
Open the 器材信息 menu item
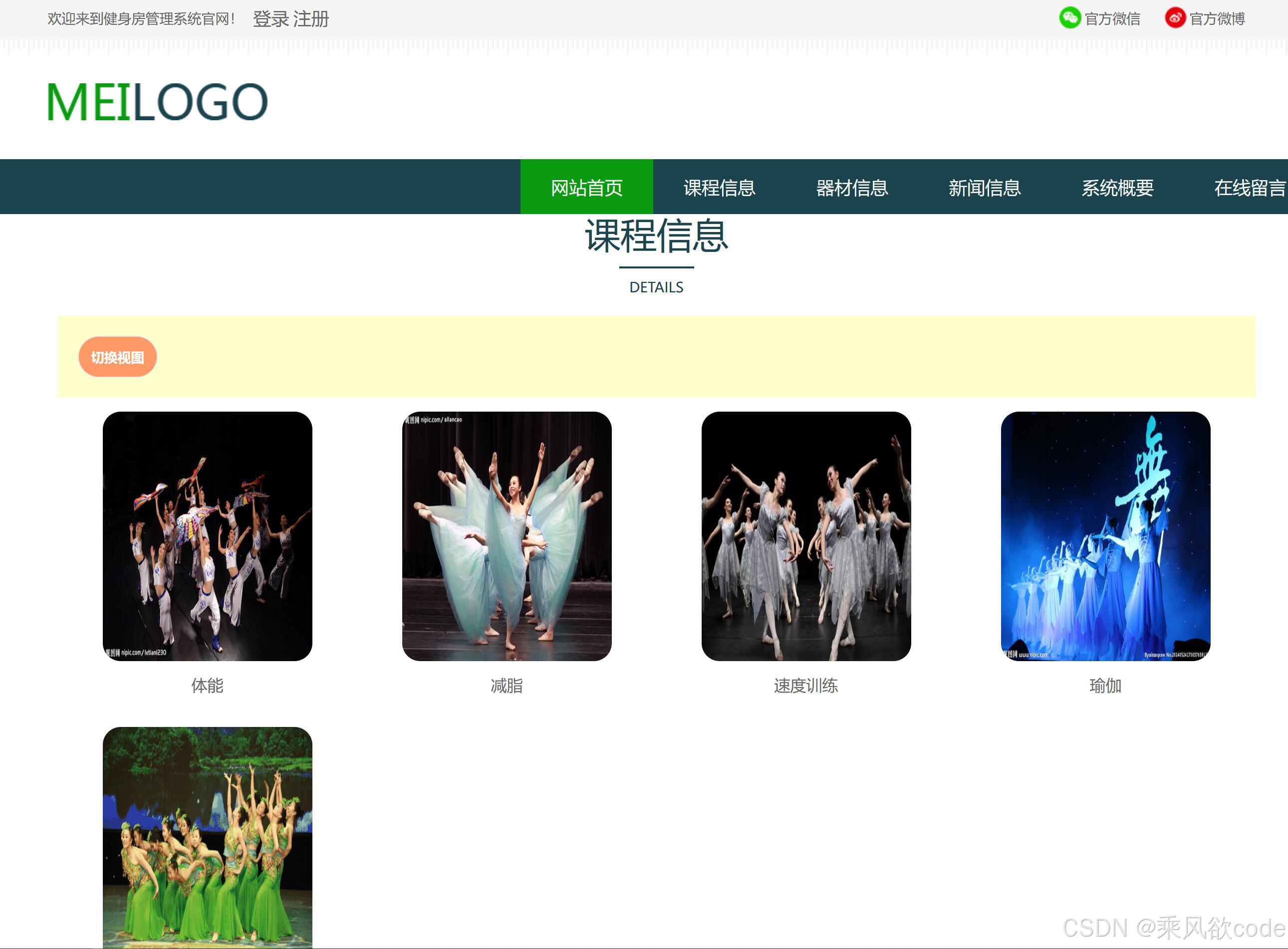852,187
